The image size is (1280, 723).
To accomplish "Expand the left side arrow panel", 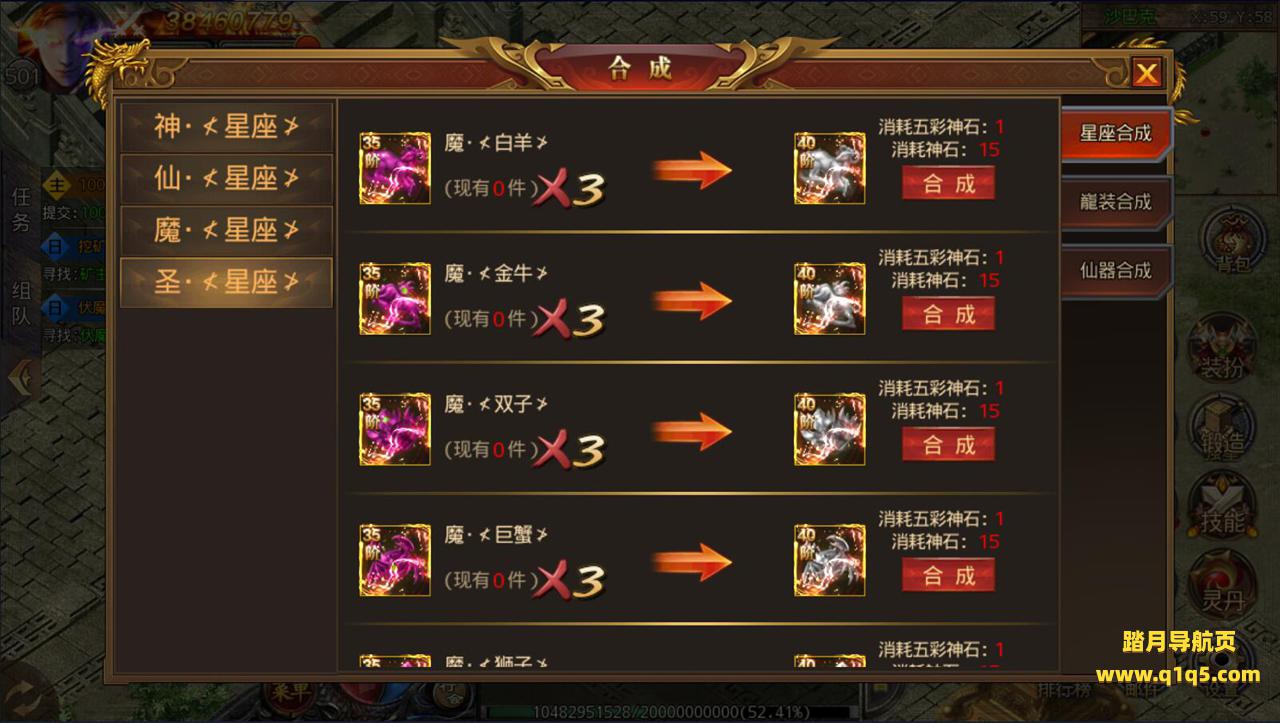I will pyautogui.click(x=22, y=378).
